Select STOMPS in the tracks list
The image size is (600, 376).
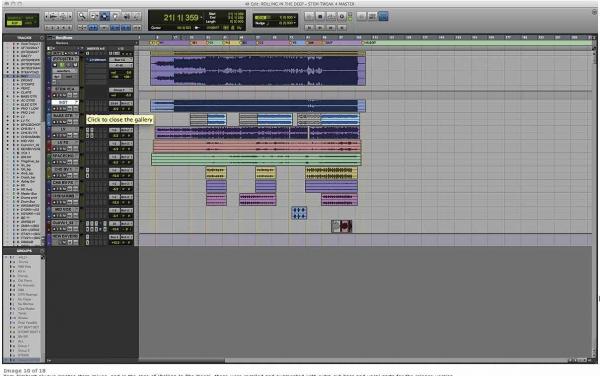click(28, 84)
